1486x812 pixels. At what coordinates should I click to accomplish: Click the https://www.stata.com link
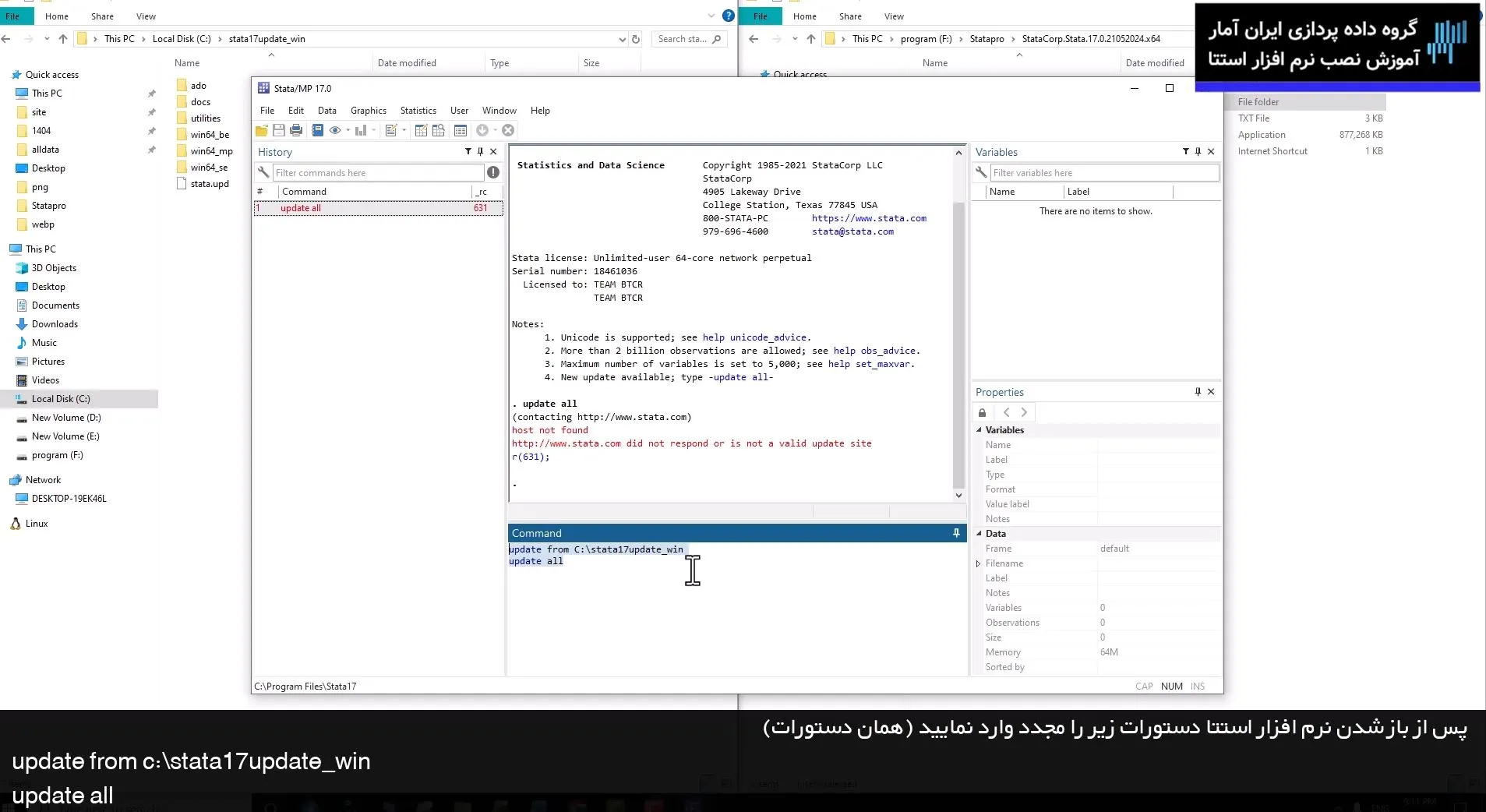[869, 218]
